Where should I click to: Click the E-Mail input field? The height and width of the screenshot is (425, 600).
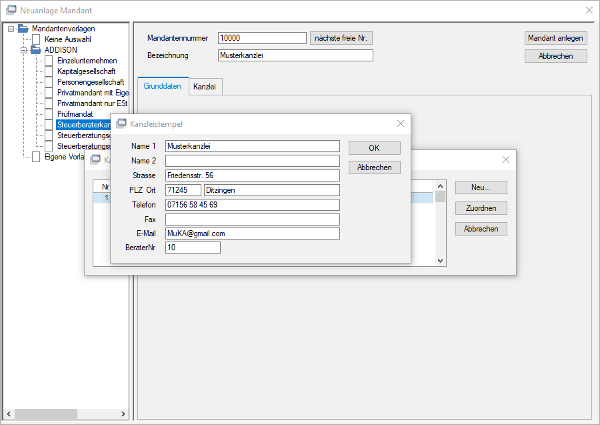[x=252, y=233]
